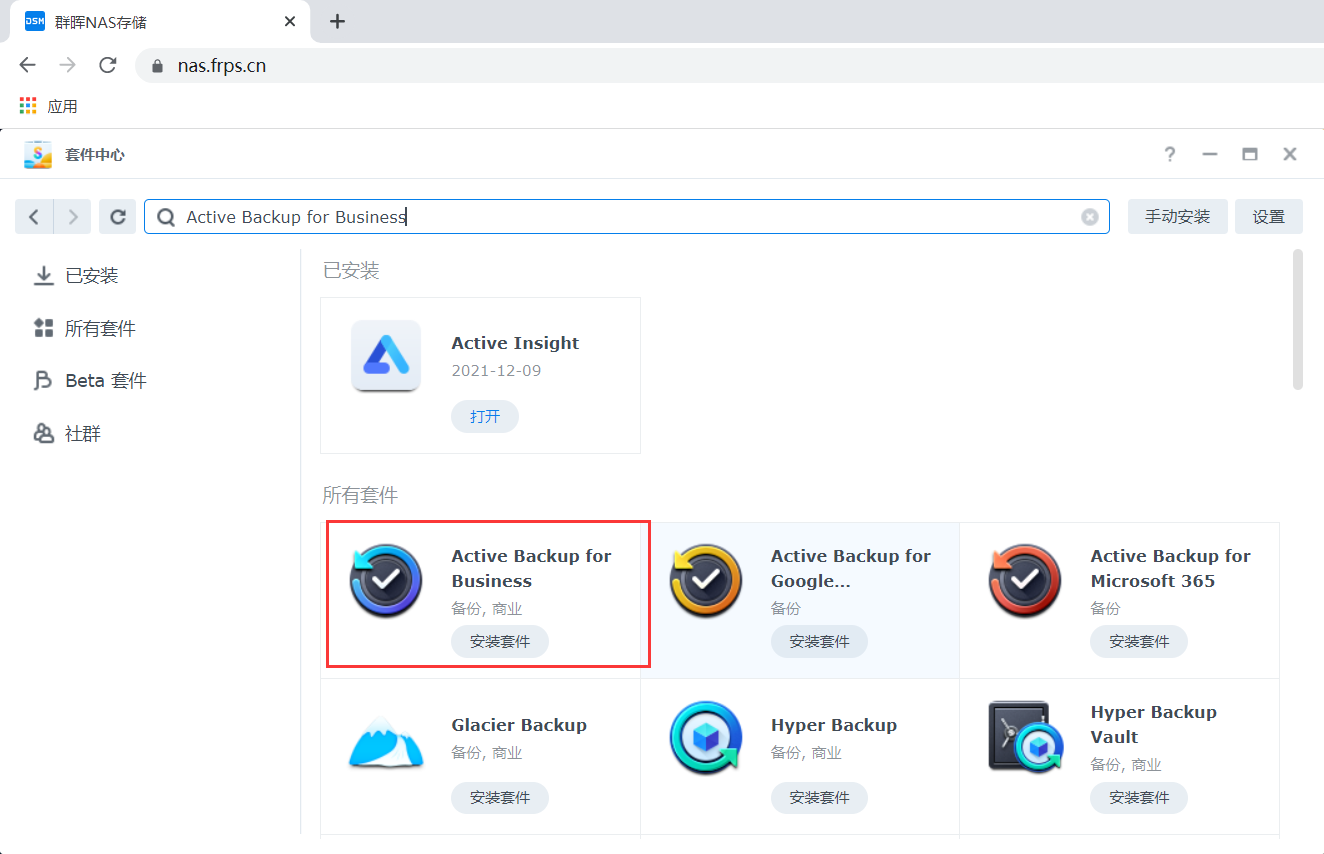This screenshot has width=1324, height=854.
Task: Click the Hyper Backup Vault icon
Action: tap(1025, 737)
